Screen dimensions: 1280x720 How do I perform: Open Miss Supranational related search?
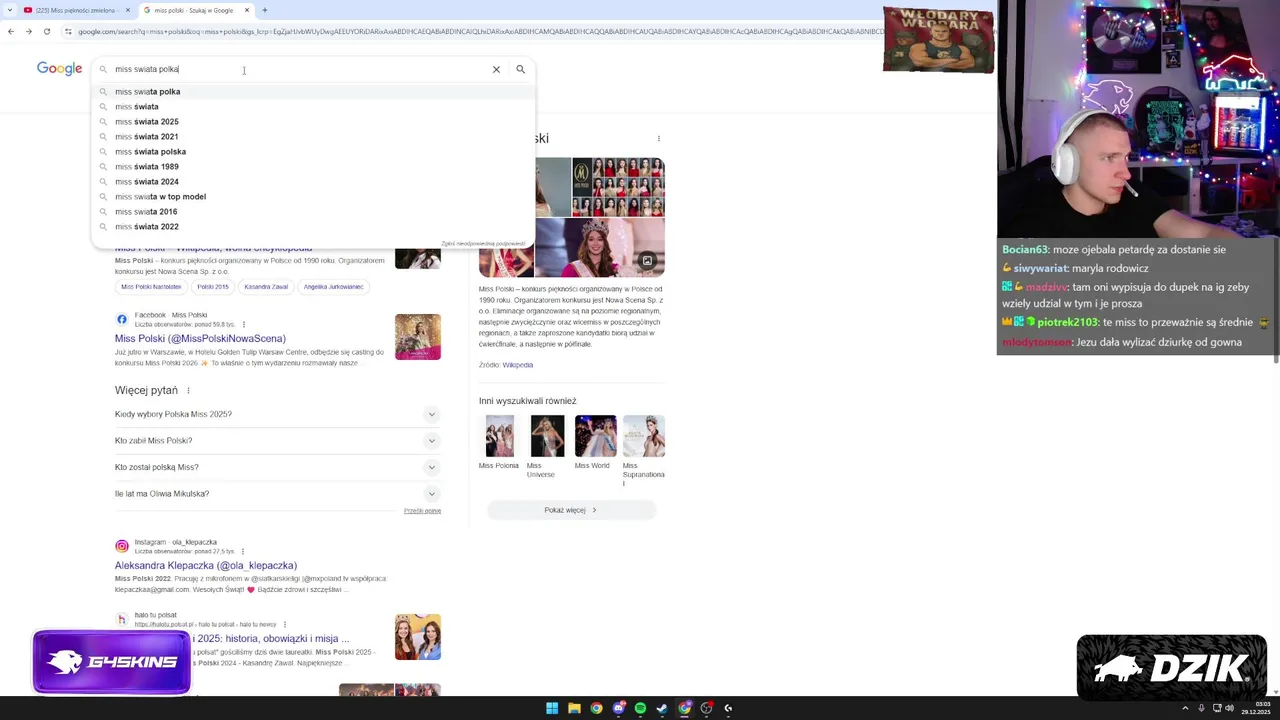(x=643, y=450)
